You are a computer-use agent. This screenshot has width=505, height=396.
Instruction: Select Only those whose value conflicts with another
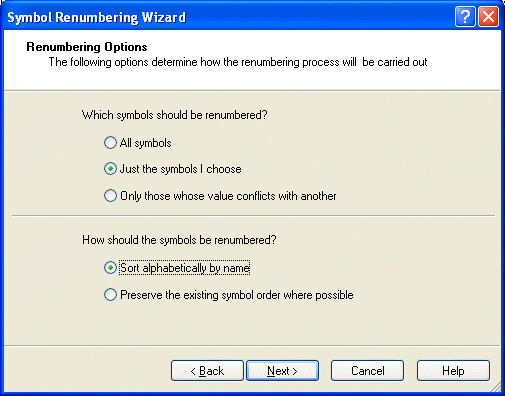(x=220, y=196)
